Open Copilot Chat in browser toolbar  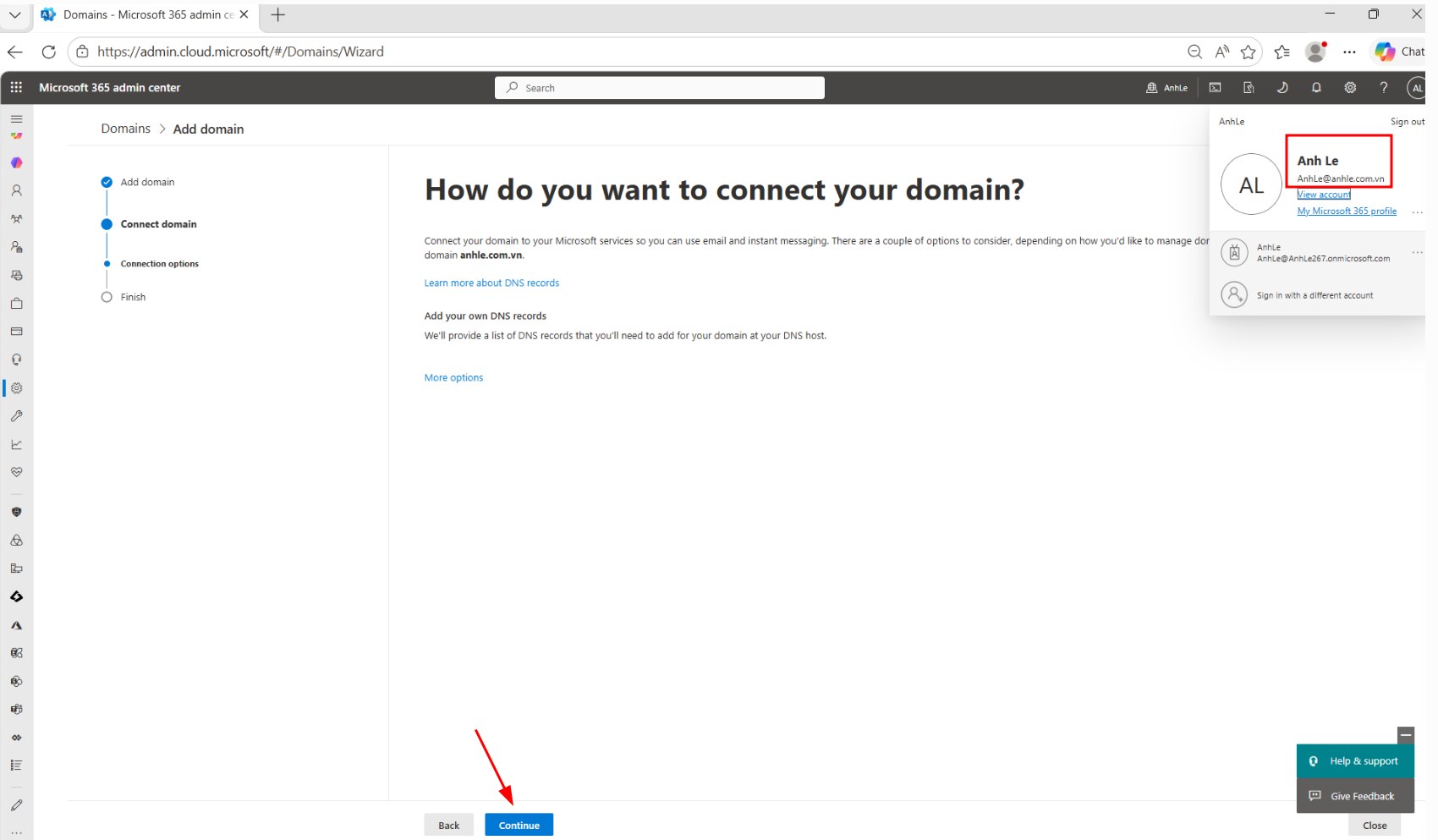tap(1399, 52)
